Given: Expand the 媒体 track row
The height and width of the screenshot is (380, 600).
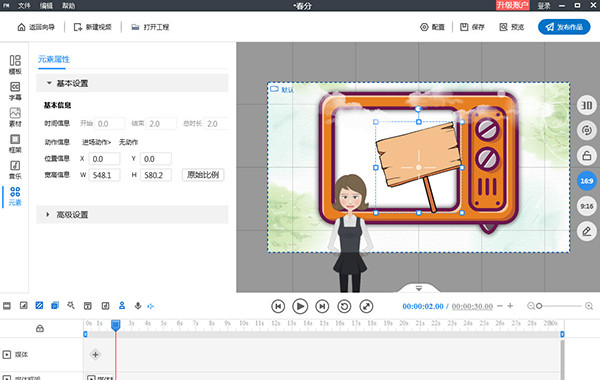Looking at the screenshot, I should click(7, 355).
